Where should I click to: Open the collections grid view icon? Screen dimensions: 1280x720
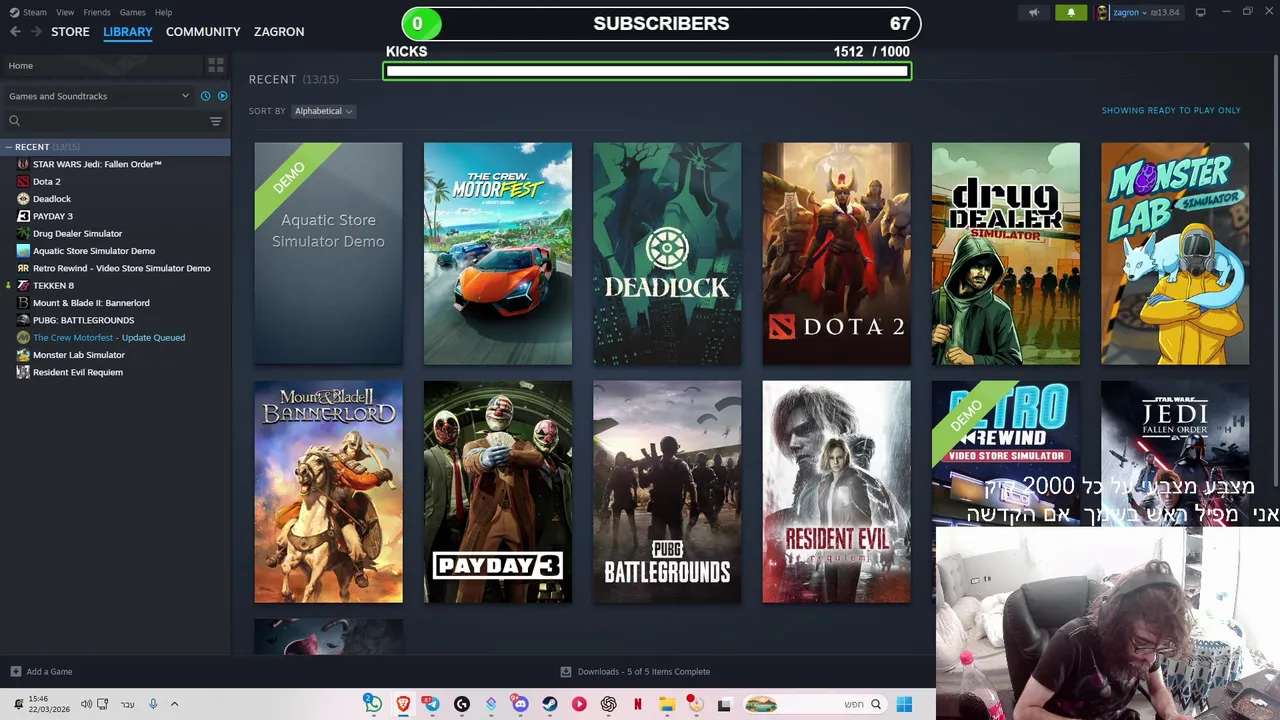215,65
